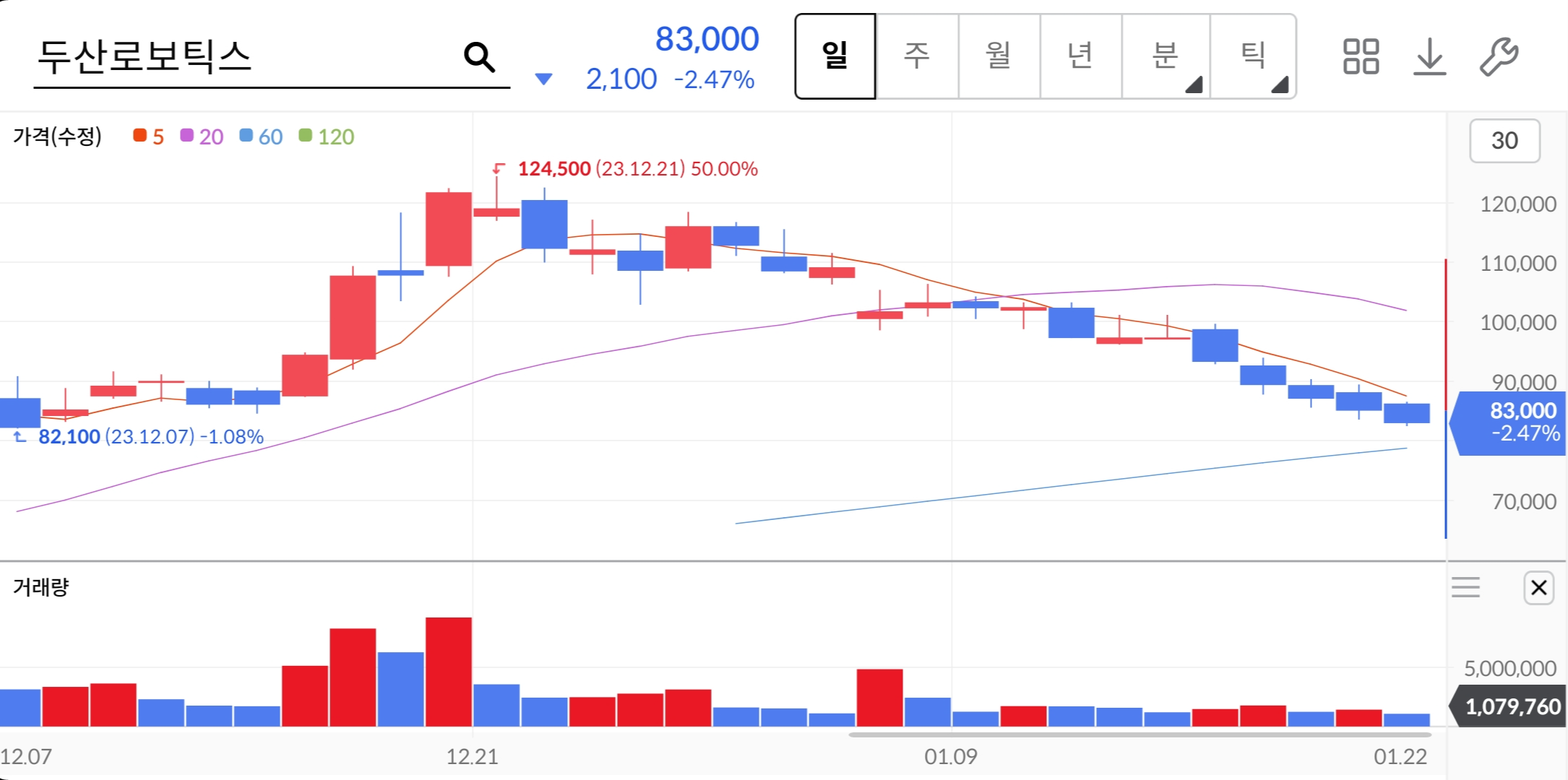Switch to the monthly (월) chart tab
The height and width of the screenshot is (780, 1568).
(x=999, y=56)
